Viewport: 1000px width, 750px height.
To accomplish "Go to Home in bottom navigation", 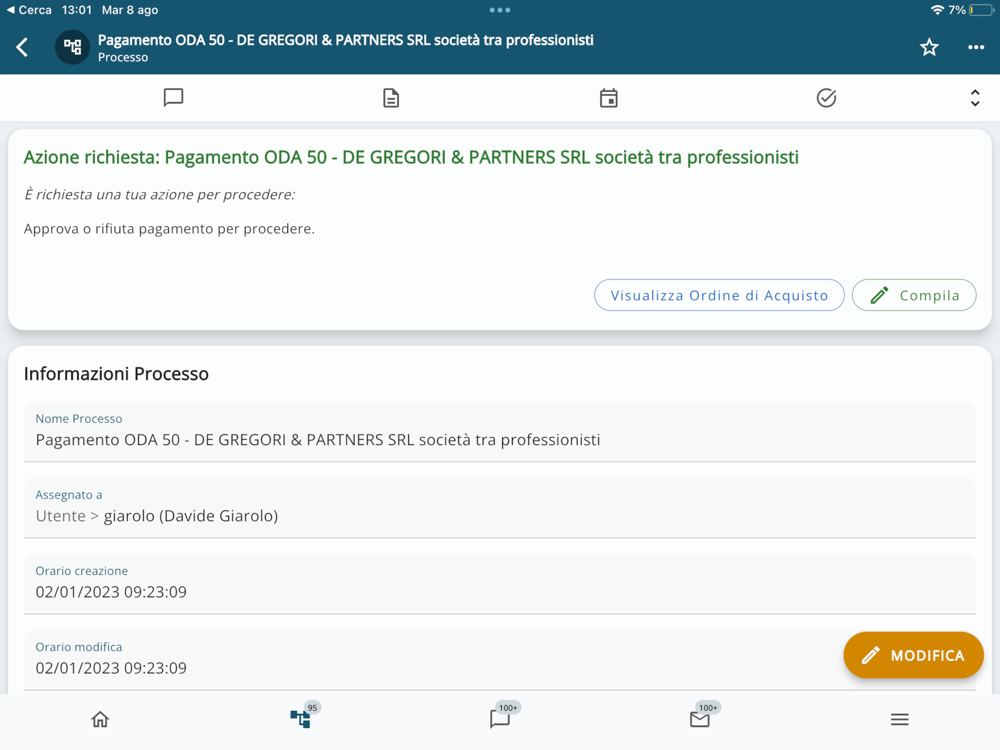I will coord(100,719).
